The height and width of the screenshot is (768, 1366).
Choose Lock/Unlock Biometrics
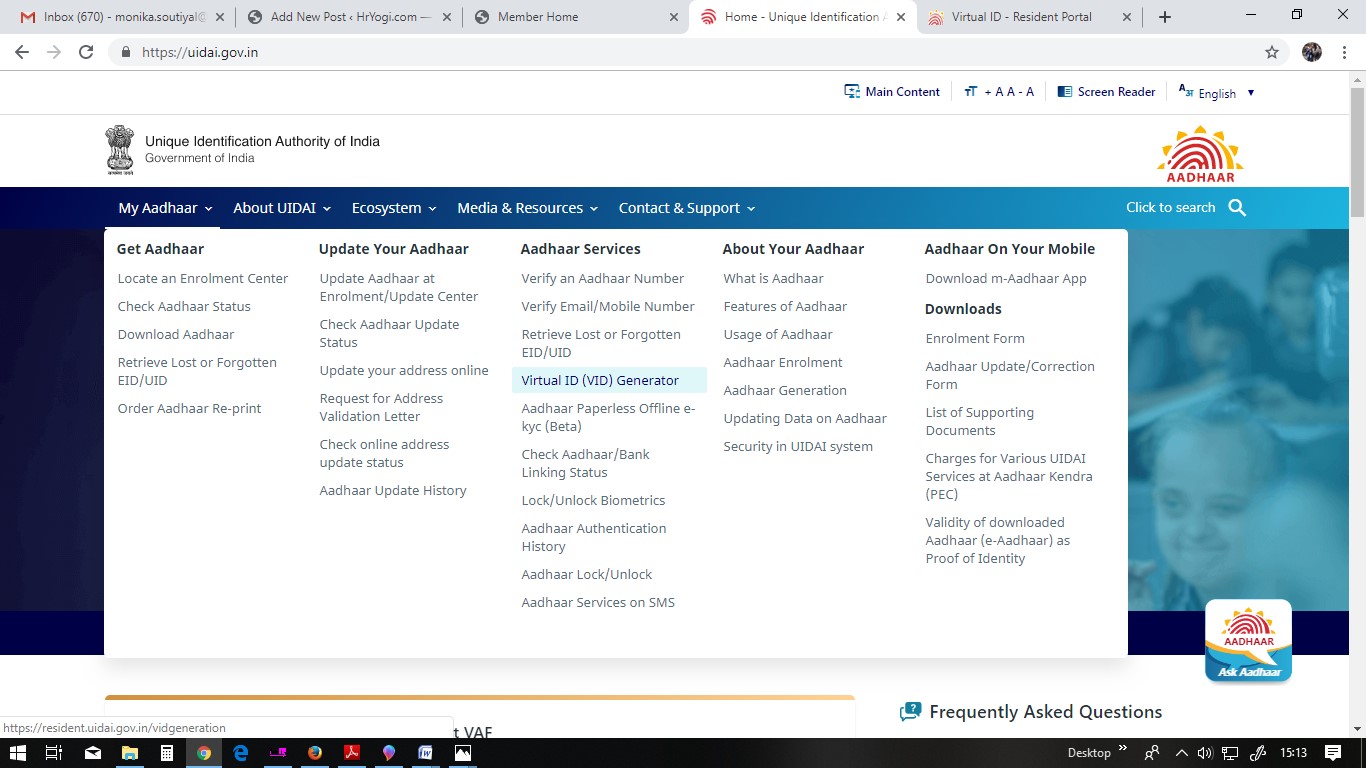(593, 500)
